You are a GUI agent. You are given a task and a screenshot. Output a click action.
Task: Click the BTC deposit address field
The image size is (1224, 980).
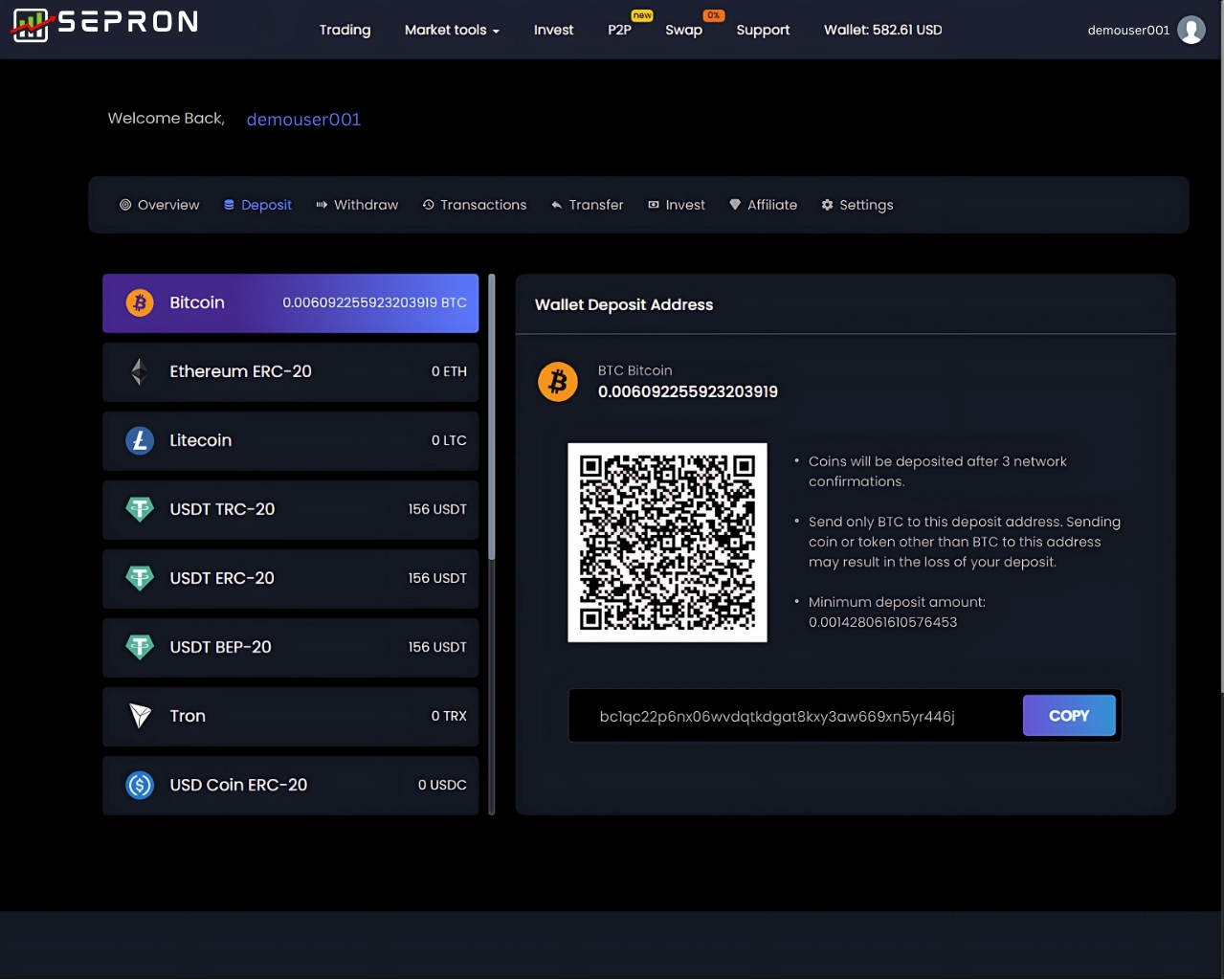pyautogui.click(x=776, y=716)
